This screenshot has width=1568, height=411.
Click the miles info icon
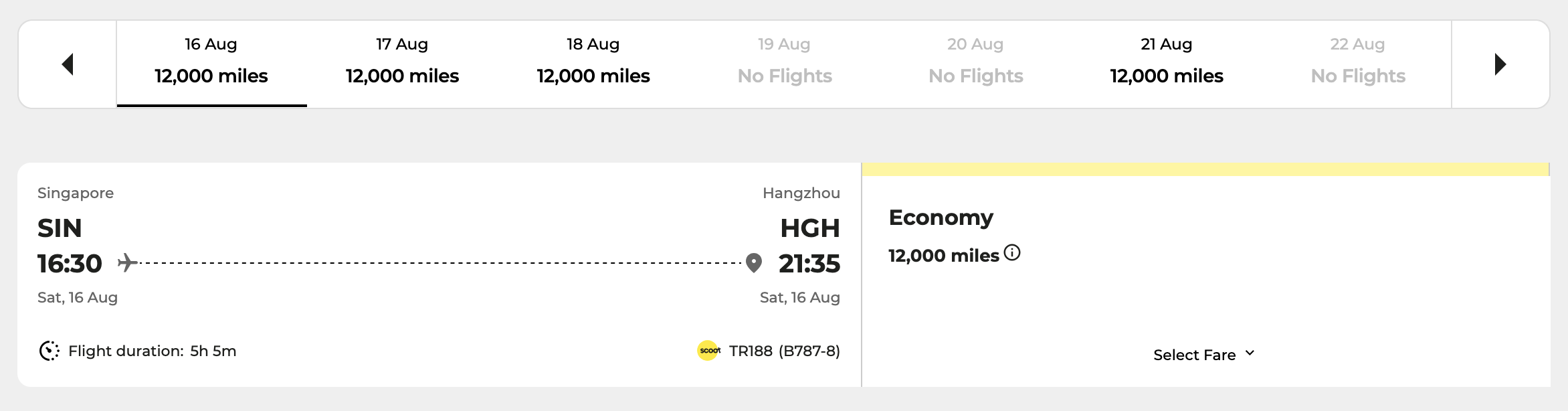[x=1012, y=252]
